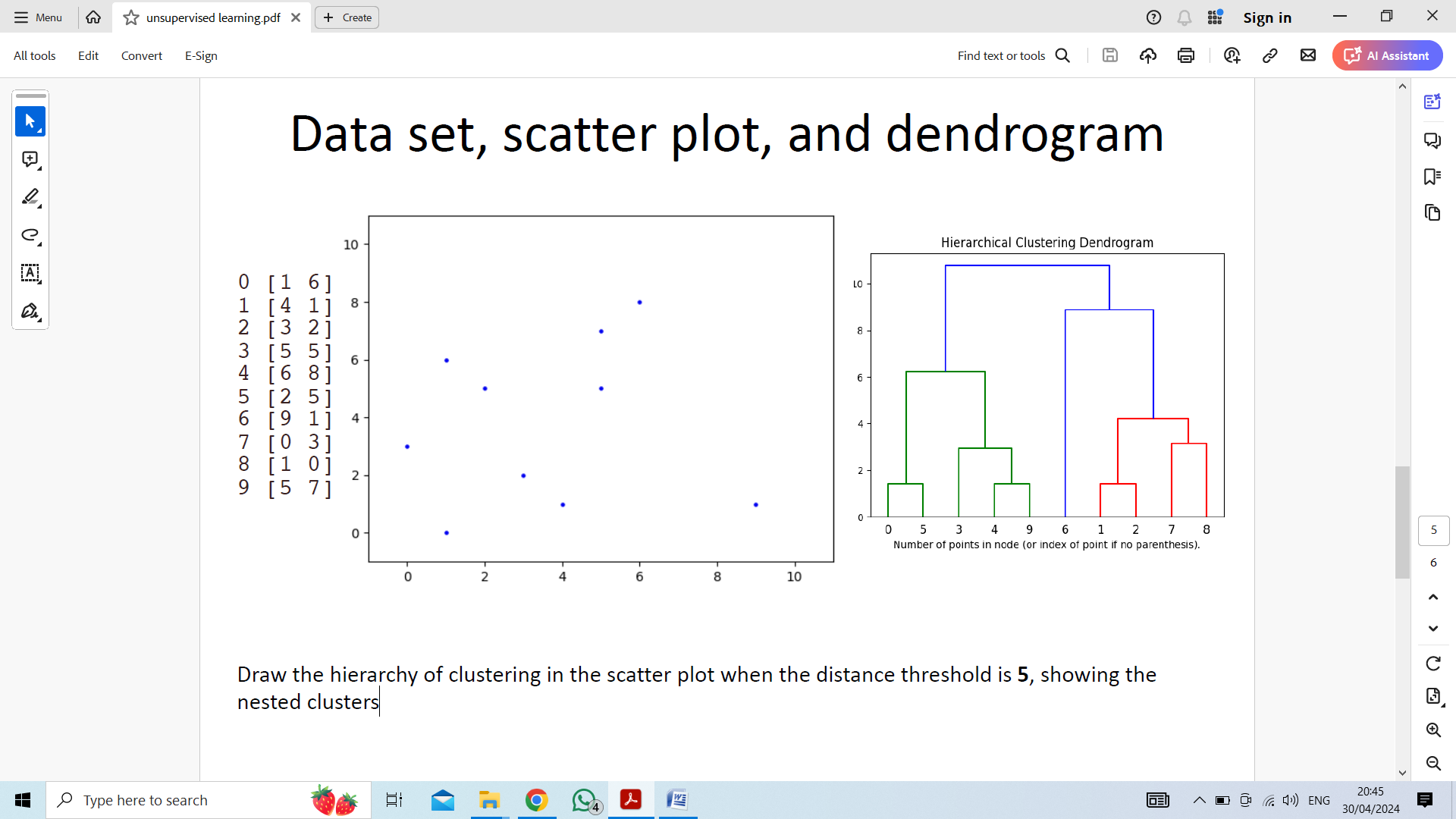
Task: Pick the freehand Draw tool
Action: coord(28,236)
